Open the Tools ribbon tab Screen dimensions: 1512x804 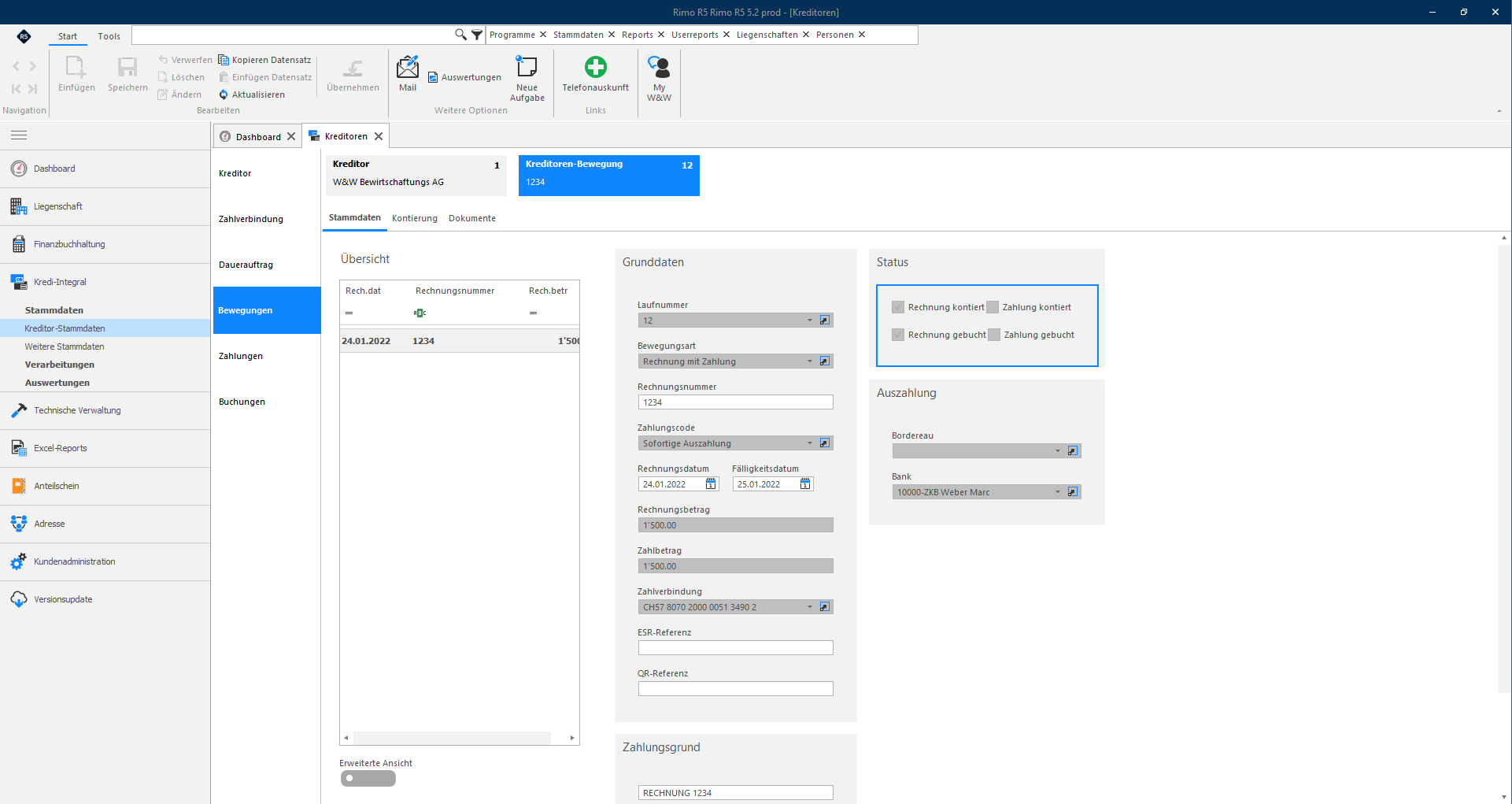109,36
